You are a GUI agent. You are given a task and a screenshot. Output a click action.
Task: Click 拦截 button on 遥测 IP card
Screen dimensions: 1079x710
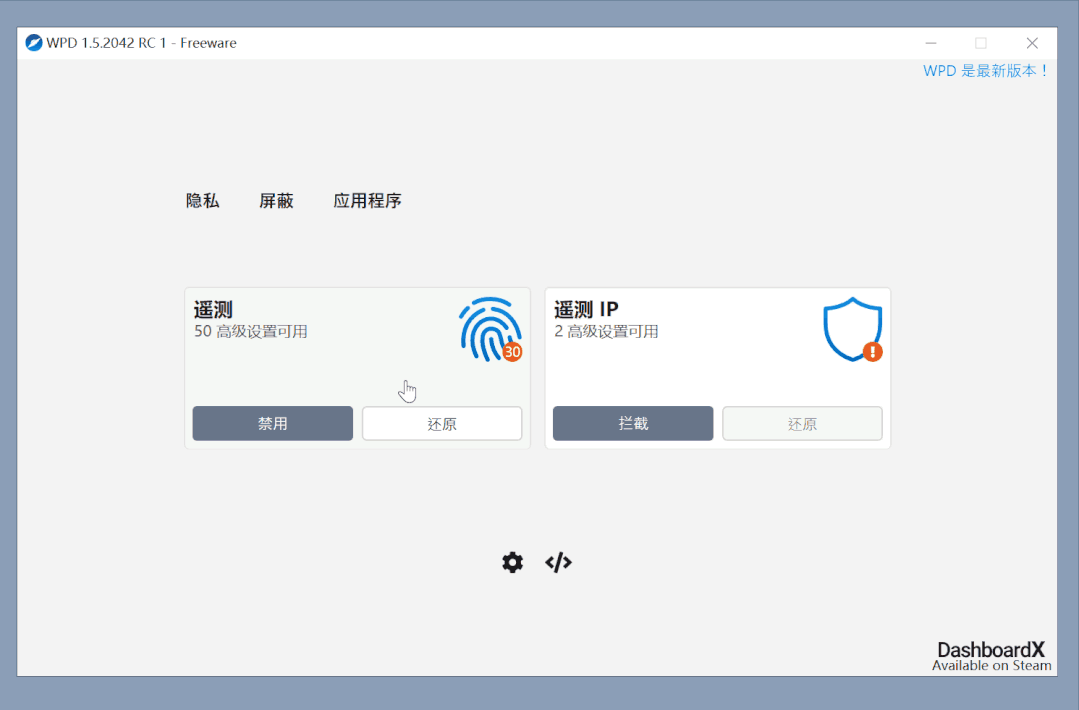click(x=633, y=423)
